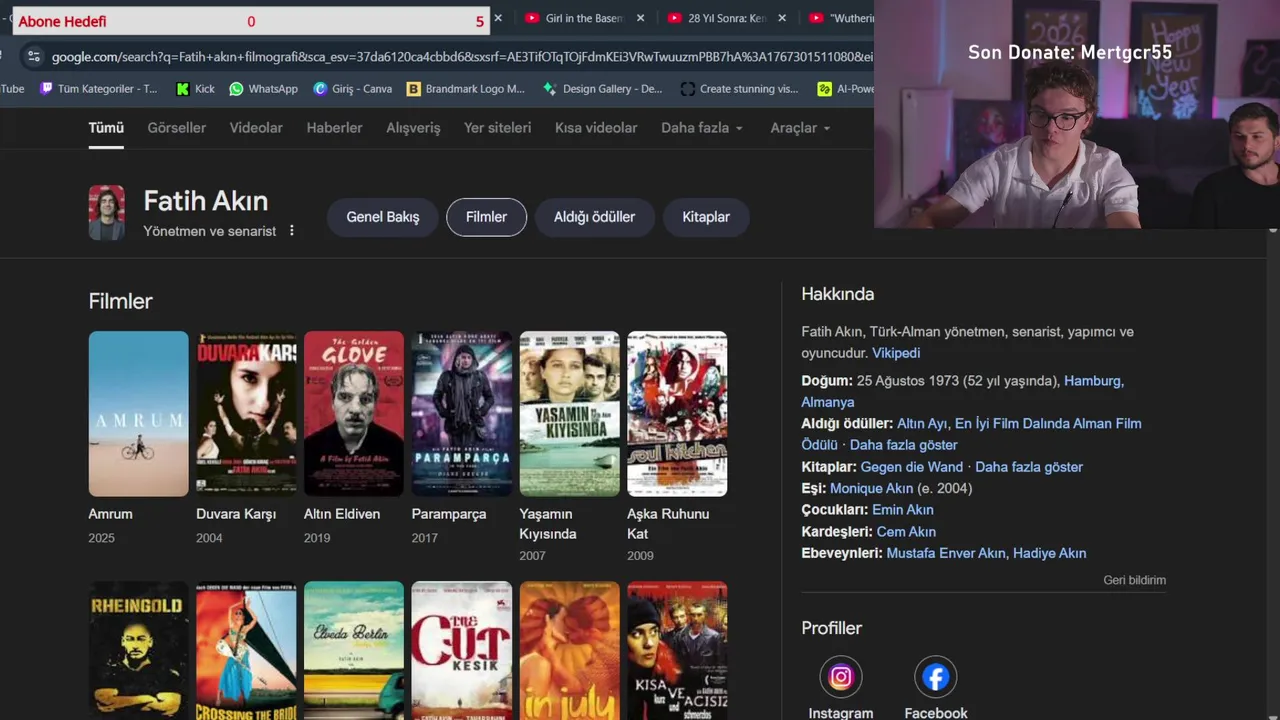The image size is (1280, 720).
Task: Select the Genel Bakış chip
Action: 383,217
